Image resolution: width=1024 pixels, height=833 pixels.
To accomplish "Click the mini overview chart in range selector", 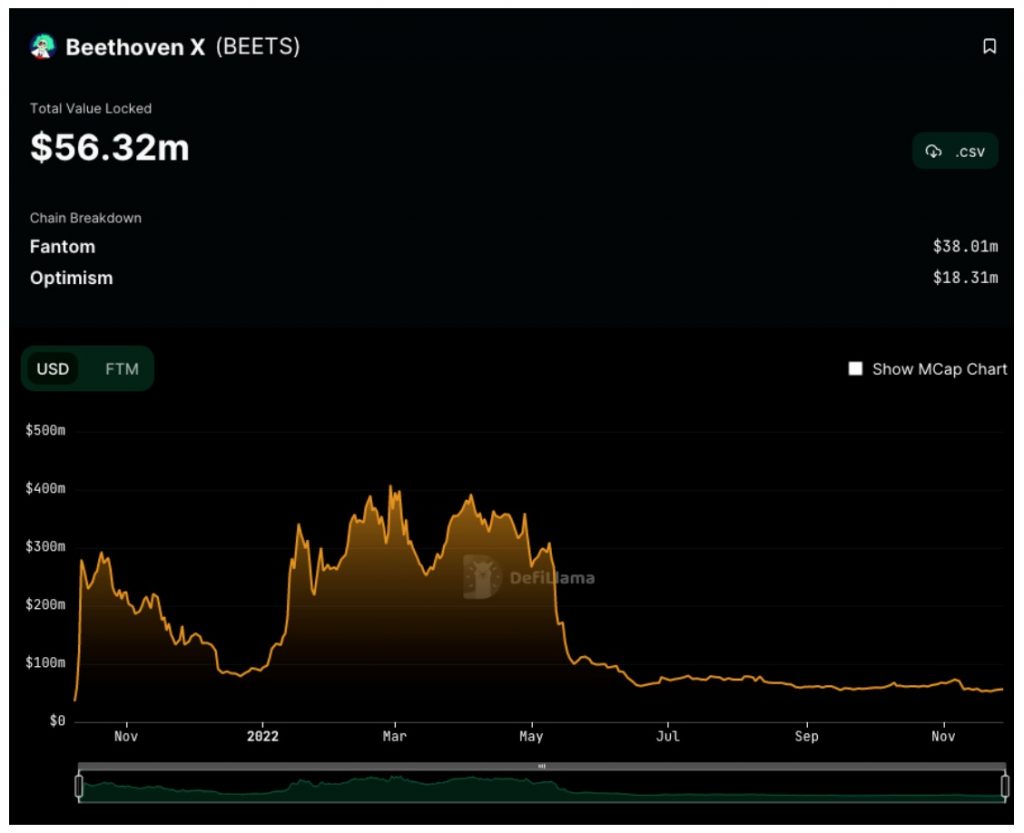I will coord(541,789).
